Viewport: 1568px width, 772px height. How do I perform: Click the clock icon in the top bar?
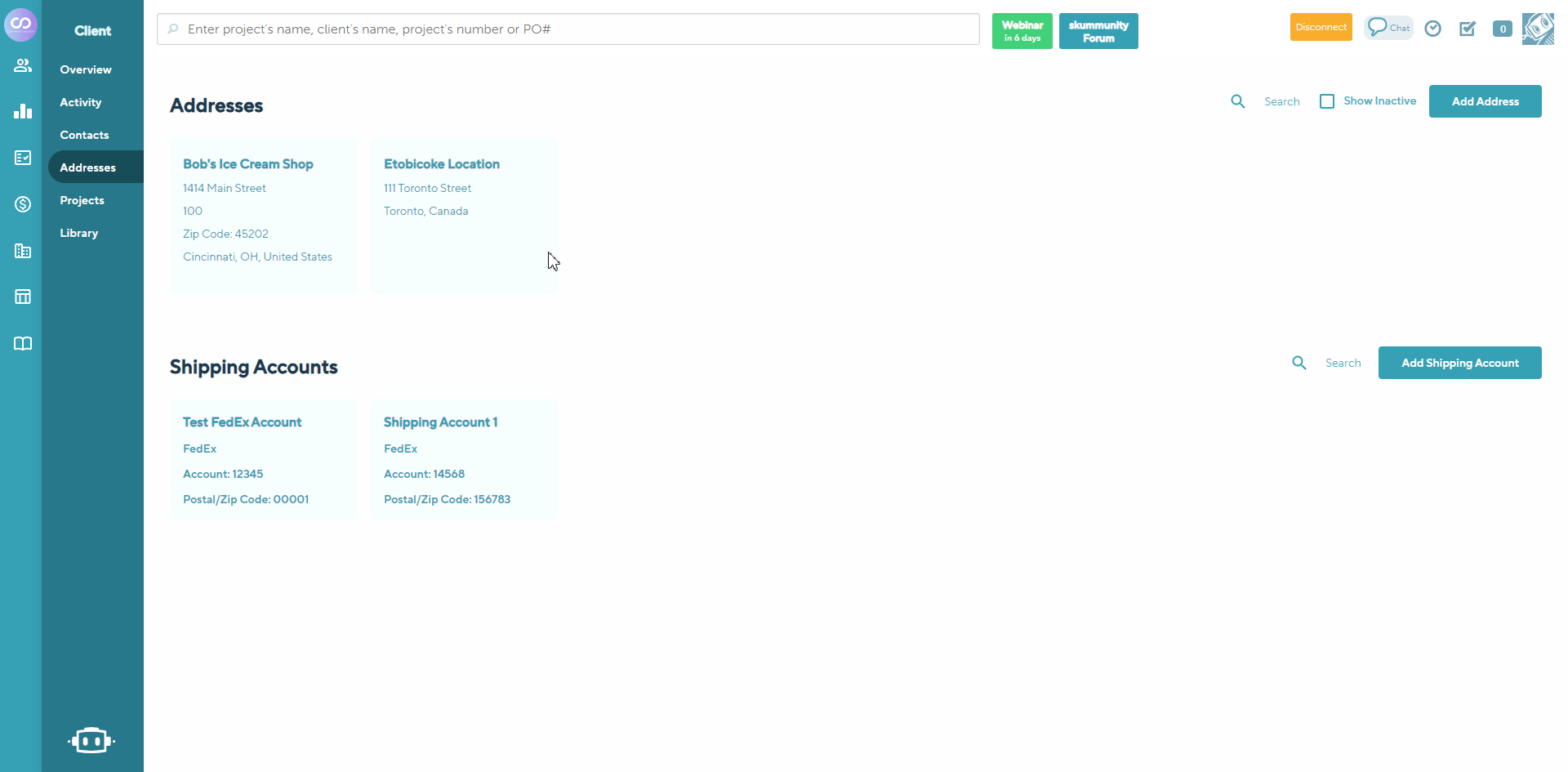(1433, 29)
